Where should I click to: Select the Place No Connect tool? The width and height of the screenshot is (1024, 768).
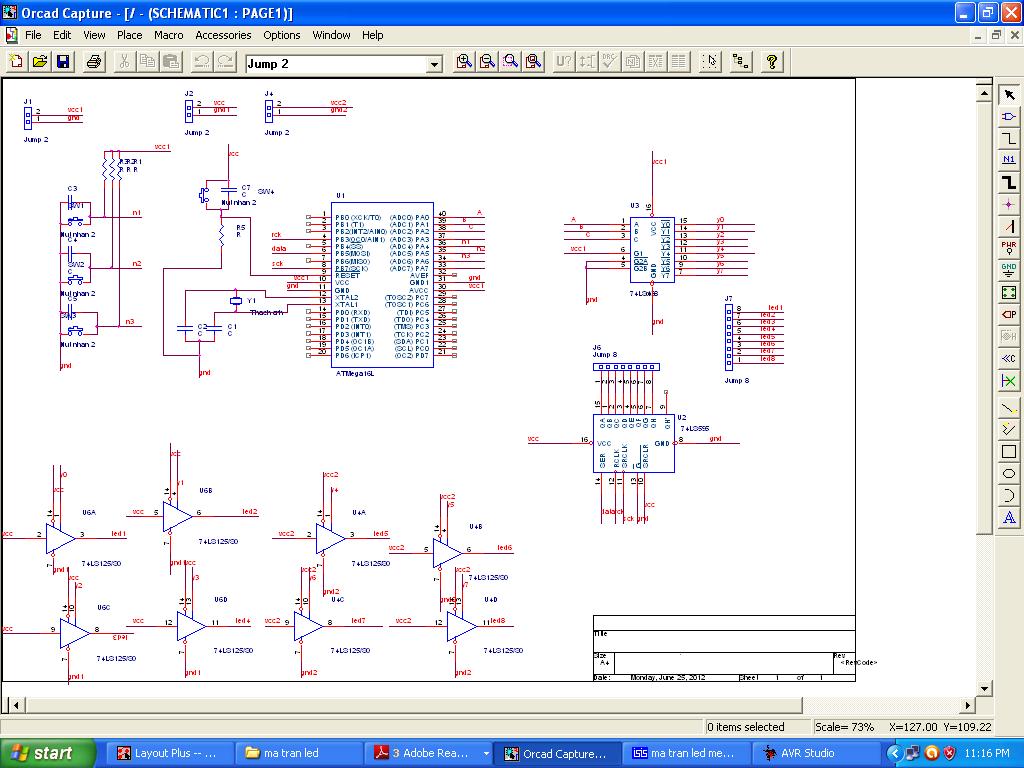tap(1009, 380)
